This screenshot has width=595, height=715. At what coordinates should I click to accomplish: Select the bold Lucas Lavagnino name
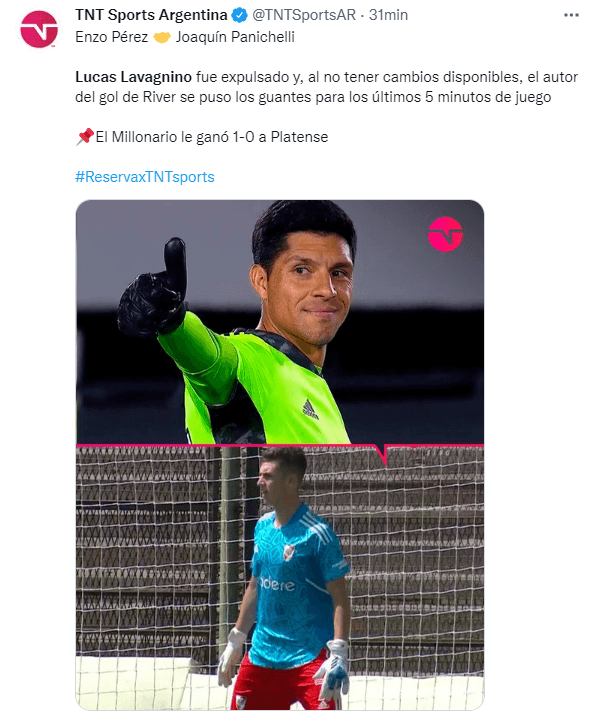coord(133,77)
